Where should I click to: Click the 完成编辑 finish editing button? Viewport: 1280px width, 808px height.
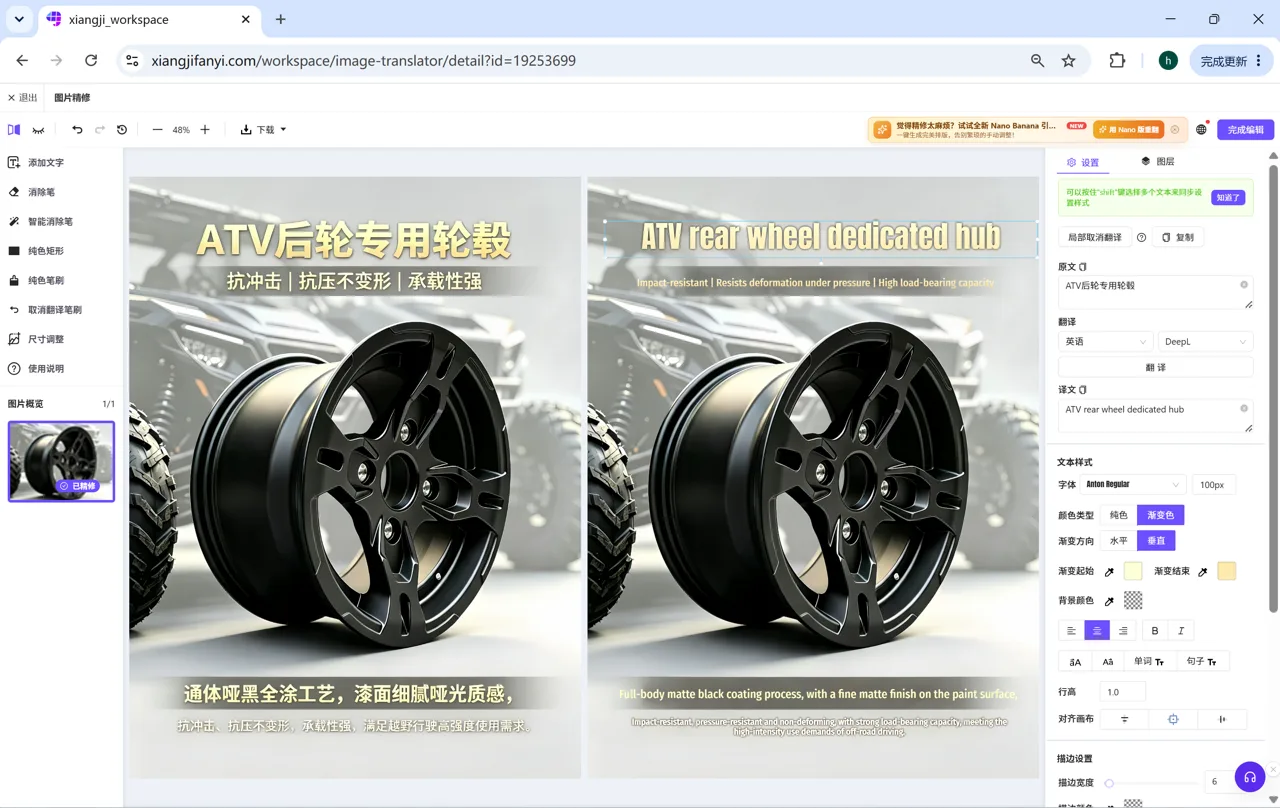pos(1245,130)
